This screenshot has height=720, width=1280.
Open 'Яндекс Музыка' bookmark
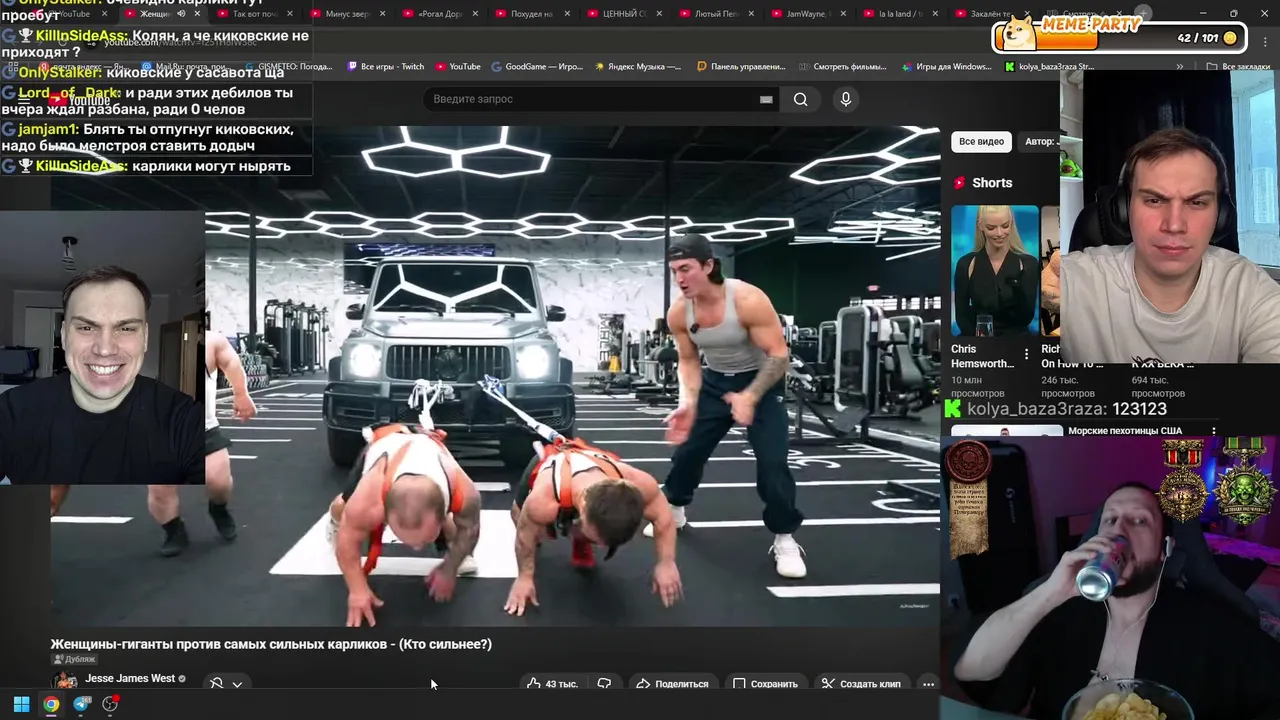click(638, 67)
